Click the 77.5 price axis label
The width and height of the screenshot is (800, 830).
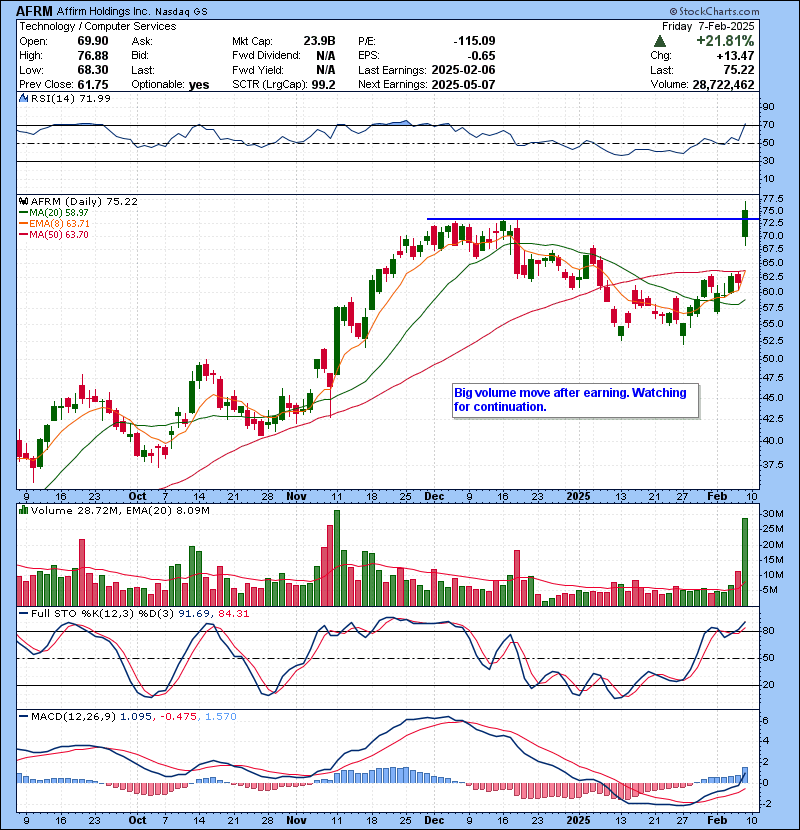773,199
